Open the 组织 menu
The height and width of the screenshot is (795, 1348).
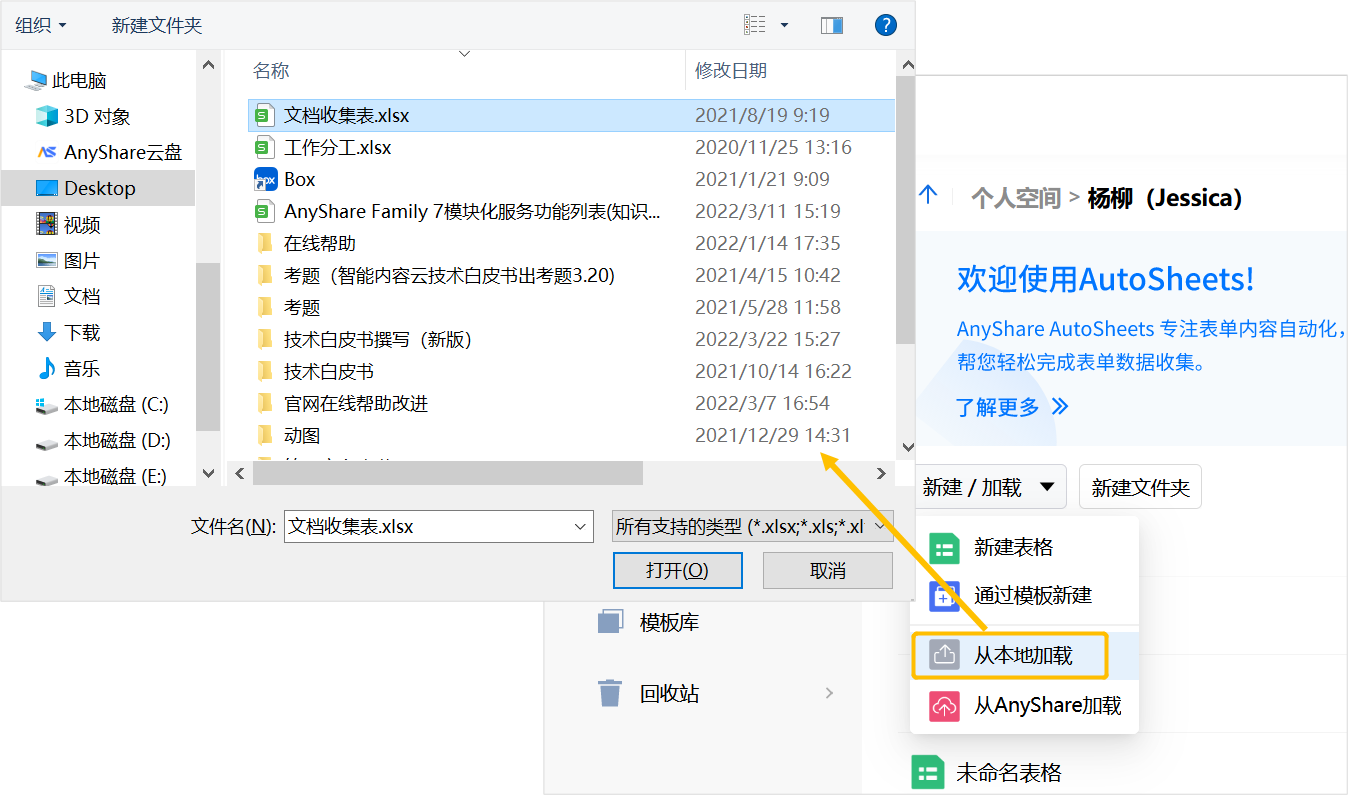click(x=41, y=25)
